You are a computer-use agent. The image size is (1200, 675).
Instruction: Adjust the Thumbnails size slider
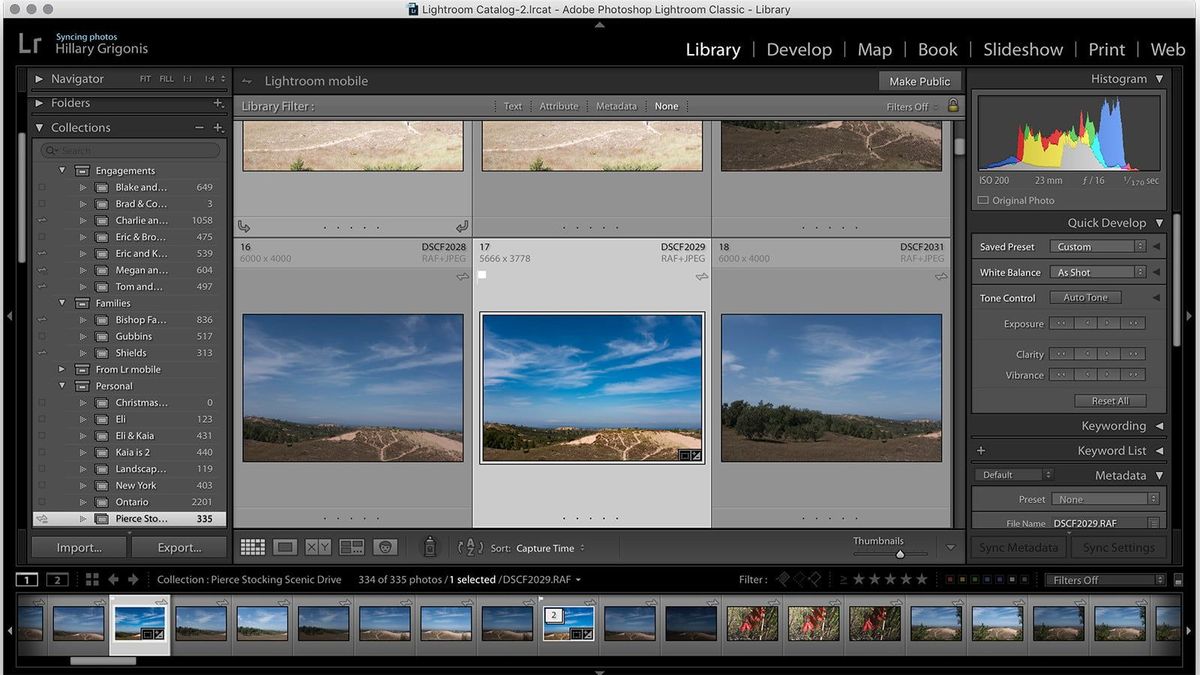pos(899,553)
